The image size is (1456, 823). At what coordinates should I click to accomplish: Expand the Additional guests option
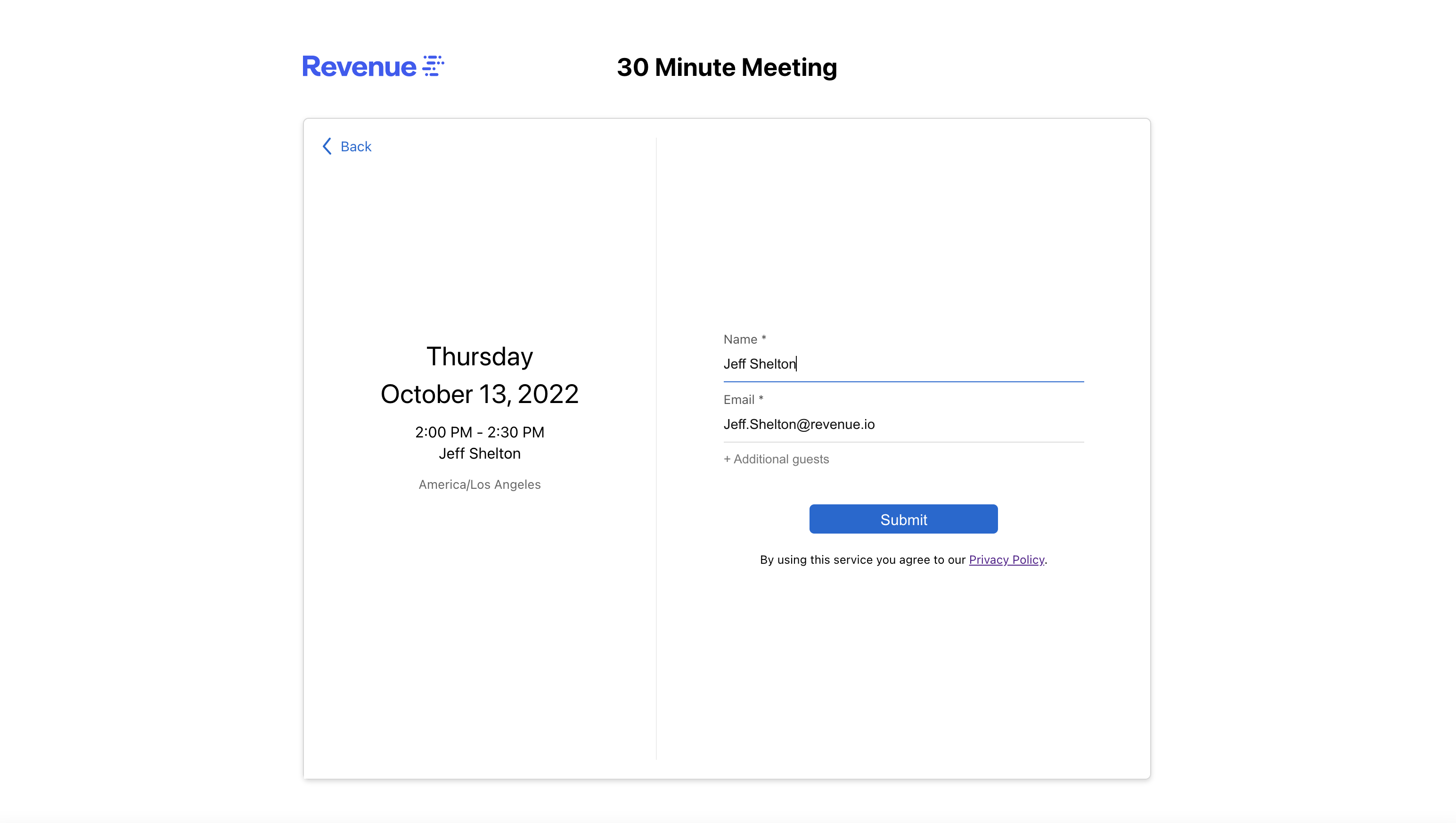(x=781, y=459)
